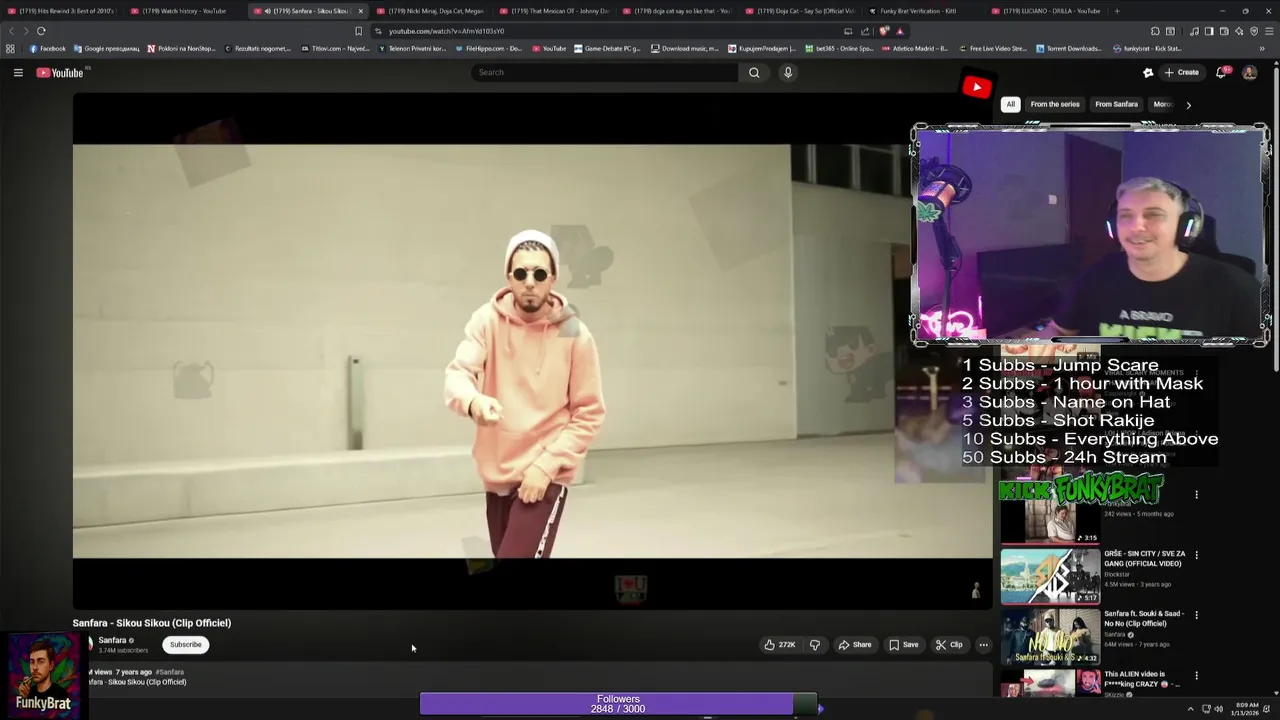Screen dimensions: 1280x720
Task: Expand Windows hidden tray icons chevron
Action: 1190,709
